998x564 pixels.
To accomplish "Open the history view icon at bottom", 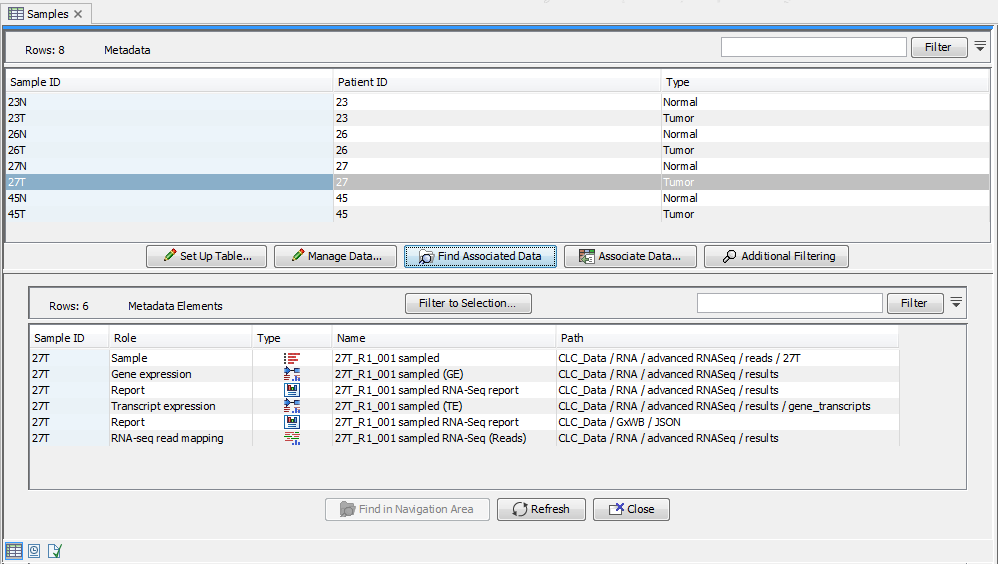I will point(34,550).
